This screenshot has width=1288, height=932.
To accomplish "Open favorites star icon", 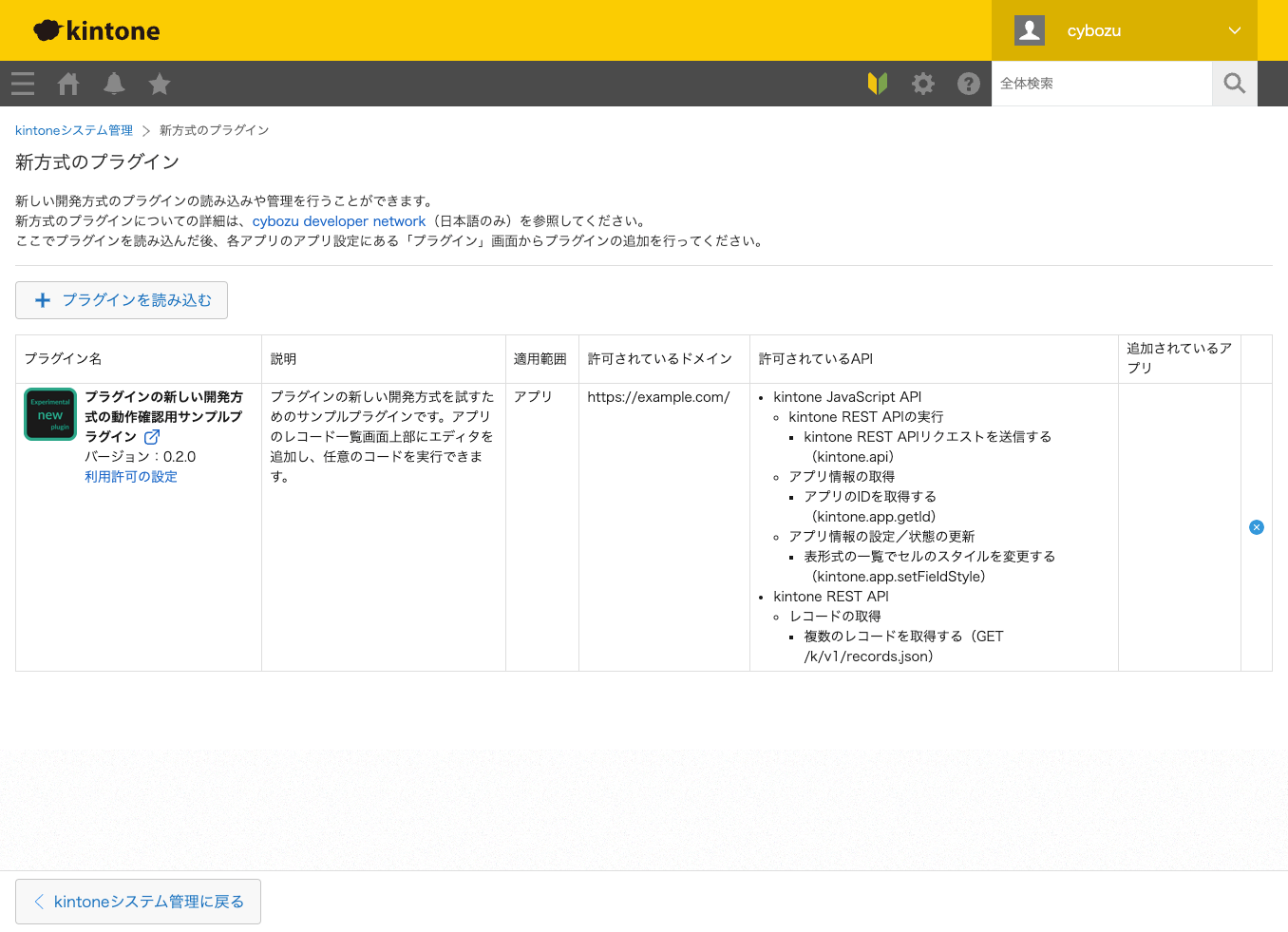I will coord(160,84).
